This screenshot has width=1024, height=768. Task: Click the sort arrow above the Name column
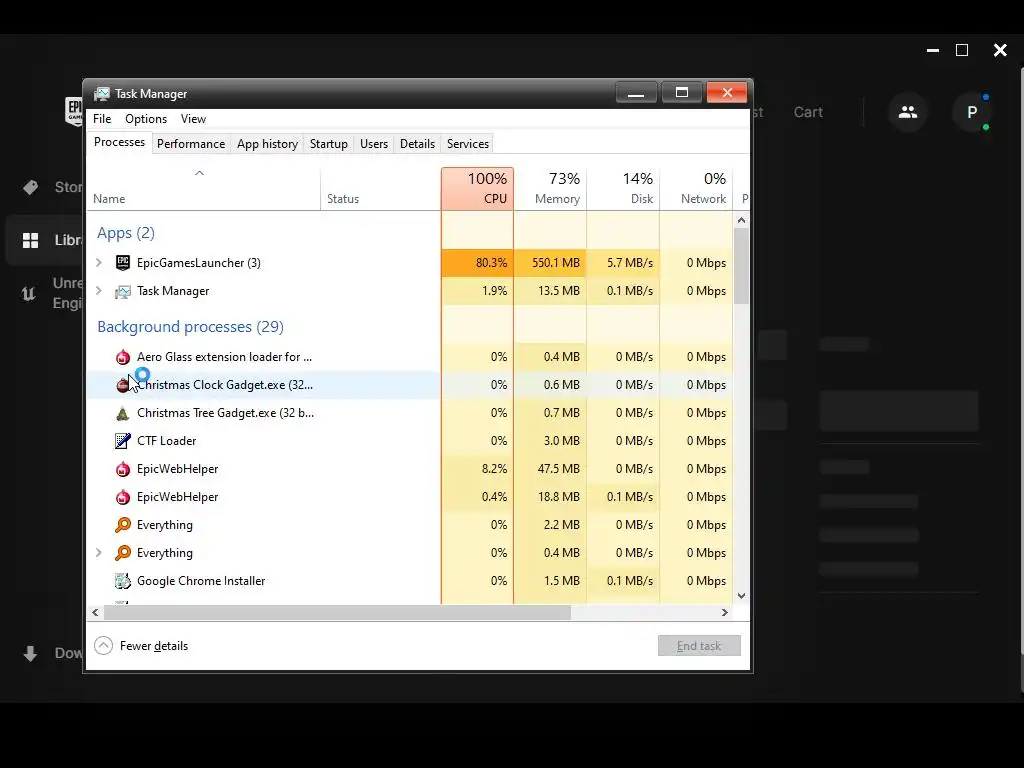tap(200, 173)
